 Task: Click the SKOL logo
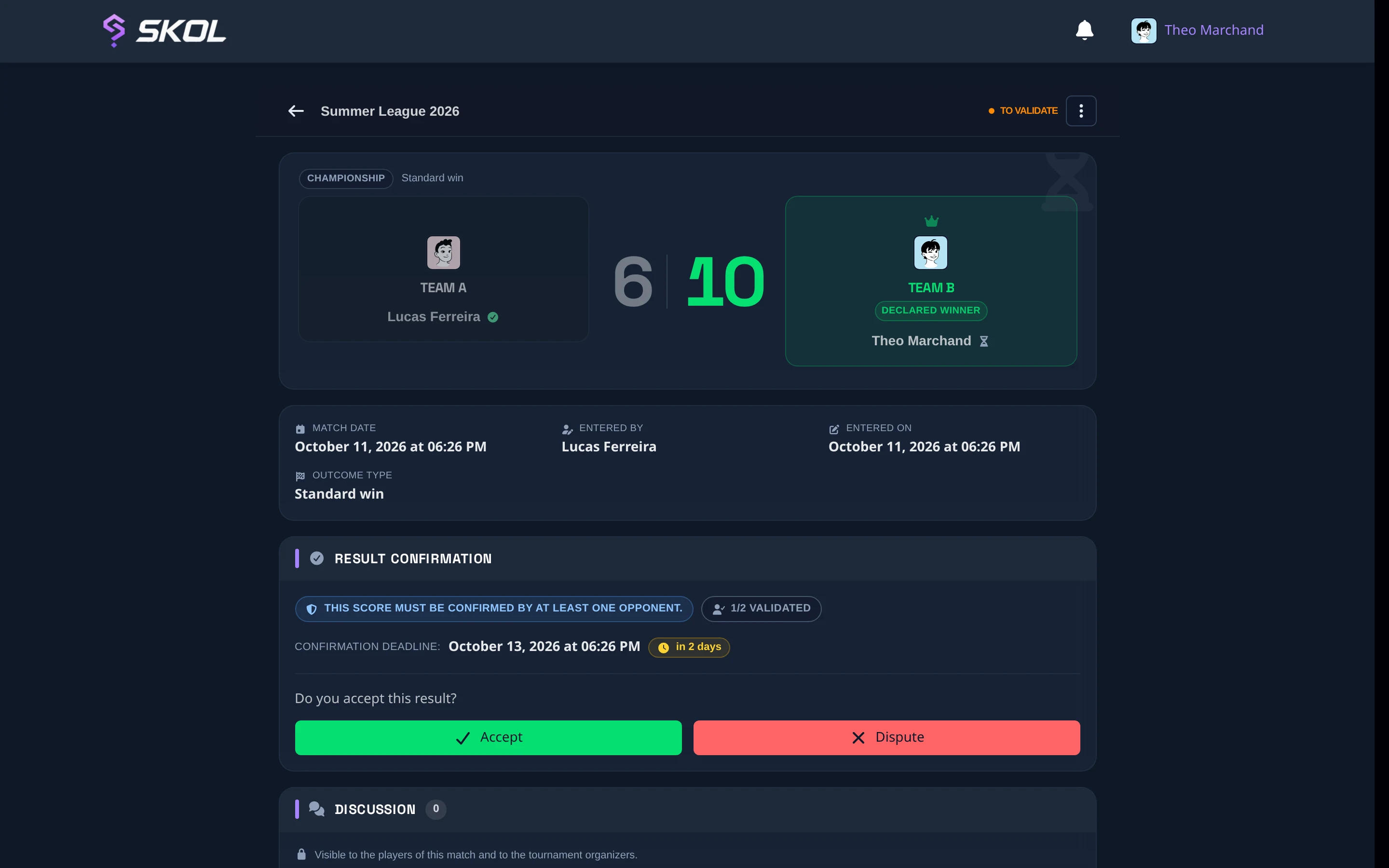point(164,30)
